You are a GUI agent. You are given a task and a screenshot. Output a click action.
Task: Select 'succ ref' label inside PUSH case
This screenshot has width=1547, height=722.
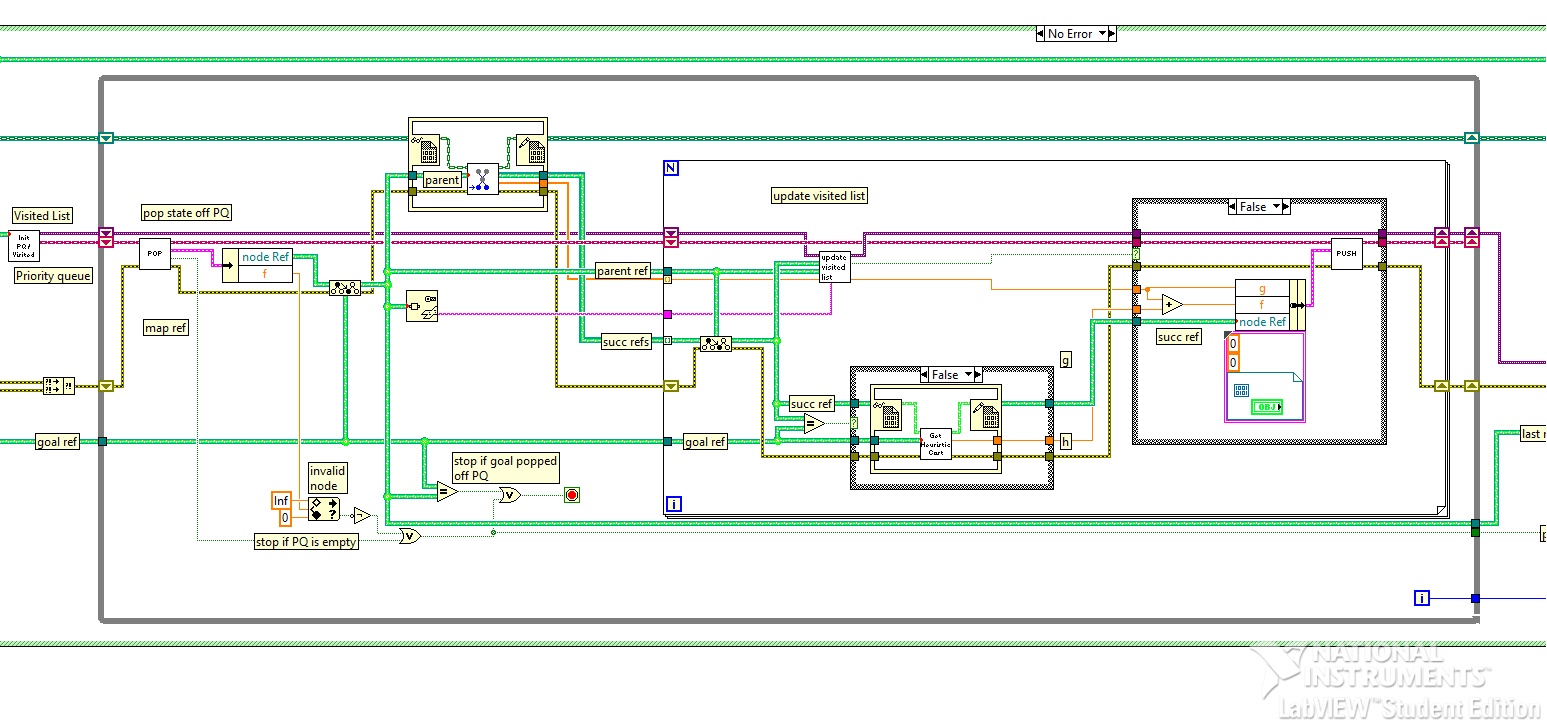pyautogui.click(x=1178, y=337)
